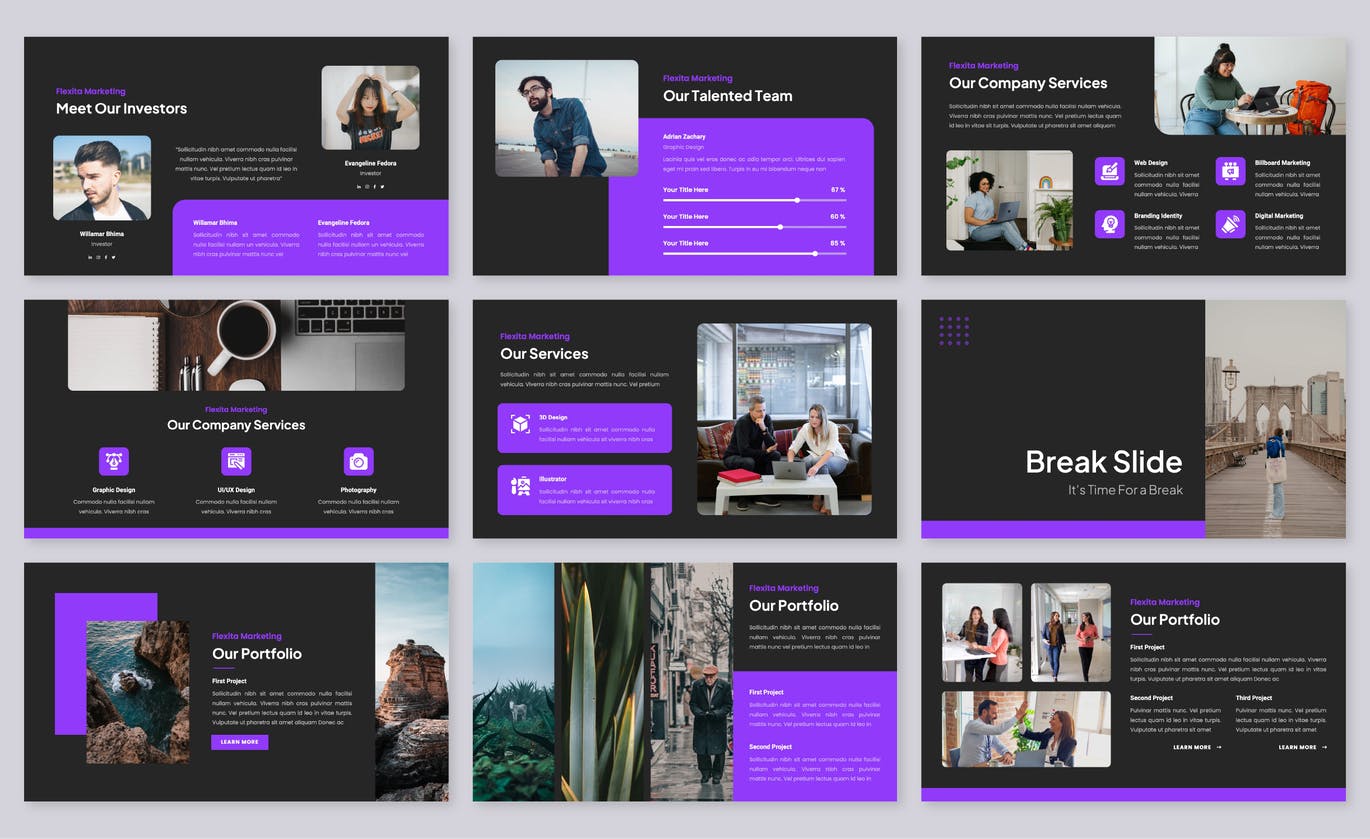Click Evangeline Fedora's Instagram icon
Viewport: 1370px width, 839px height.
367,187
